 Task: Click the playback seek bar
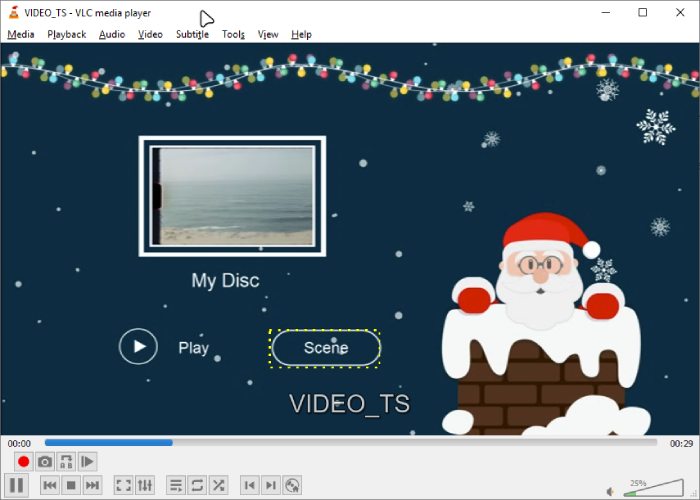(x=351, y=442)
